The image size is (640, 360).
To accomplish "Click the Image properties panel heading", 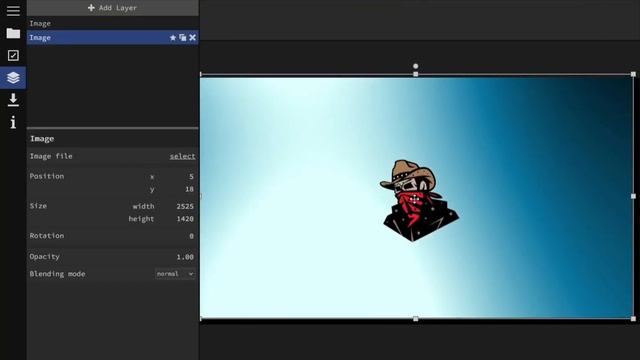I will tap(42, 139).
